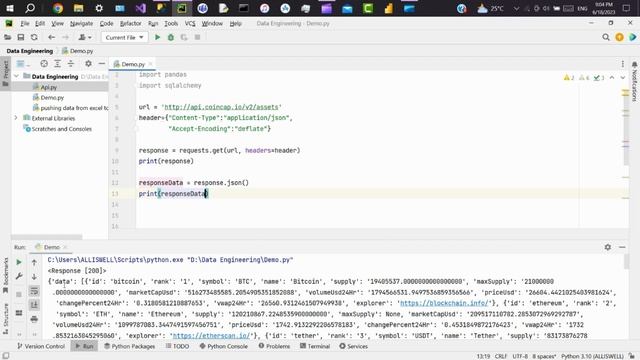The height and width of the screenshot is (360, 640).
Task: Open the TODO tool window
Action: 178,346
